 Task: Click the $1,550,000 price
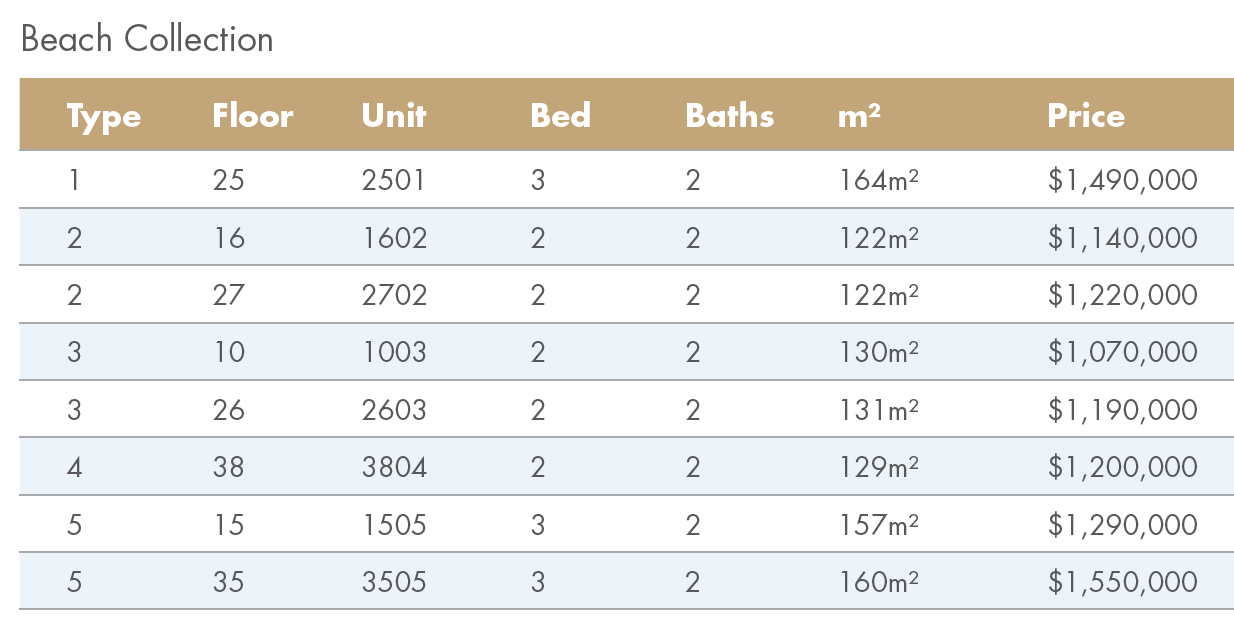pyautogui.click(x=1122, y=582)
